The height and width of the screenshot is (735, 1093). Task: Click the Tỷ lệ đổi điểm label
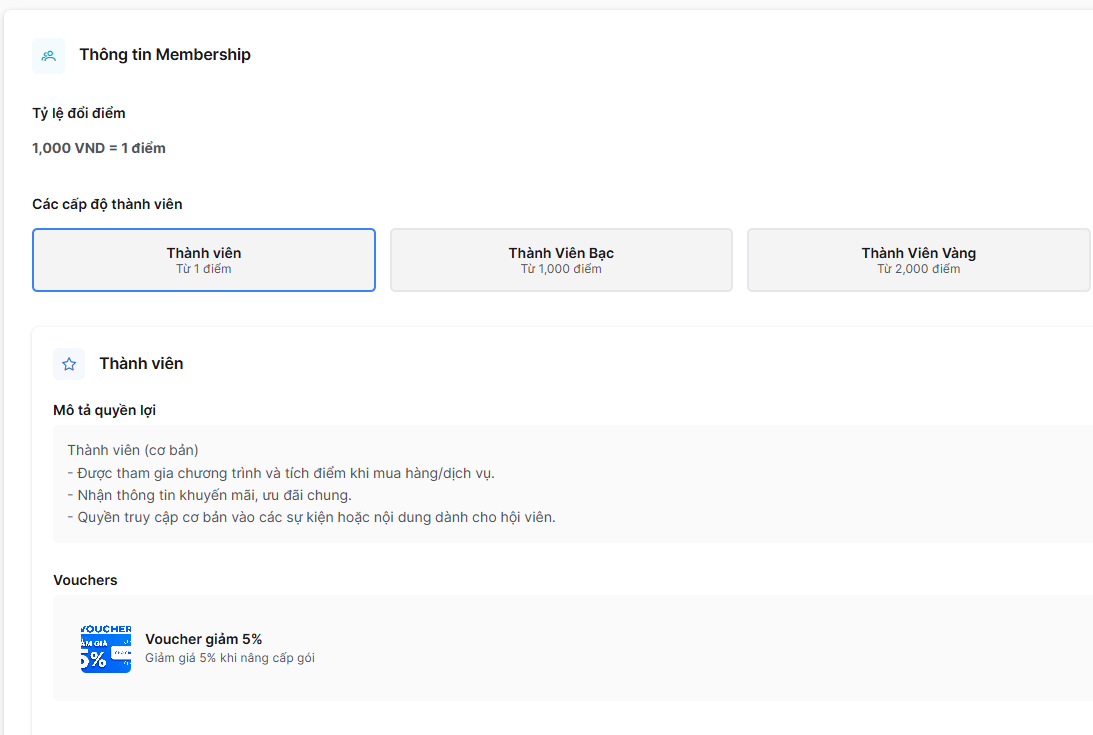79,113
